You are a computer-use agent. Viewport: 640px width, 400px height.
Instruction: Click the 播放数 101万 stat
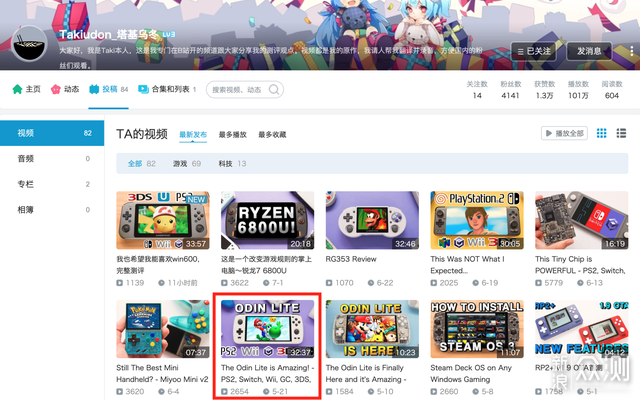tap(578, 90)
